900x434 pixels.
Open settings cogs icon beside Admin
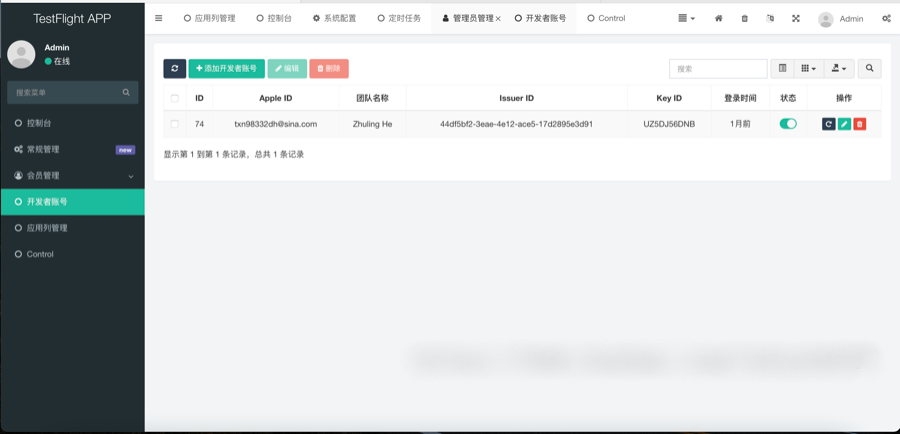886,18
